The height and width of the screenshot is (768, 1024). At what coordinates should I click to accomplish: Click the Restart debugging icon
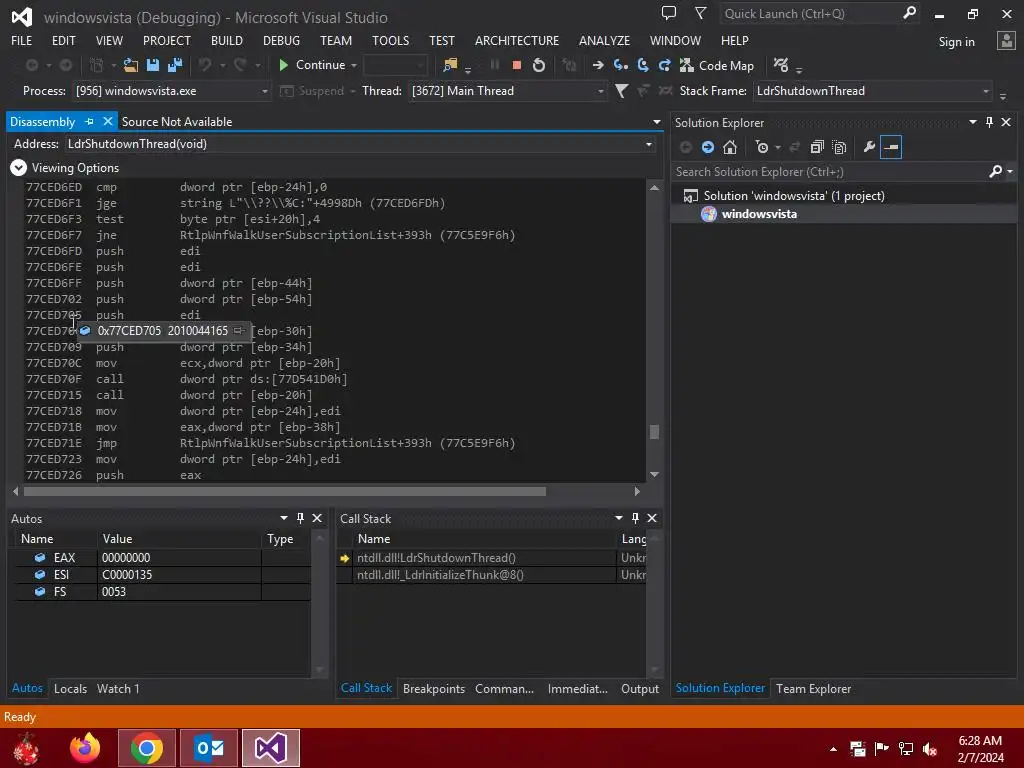click(x=539, y=65)
